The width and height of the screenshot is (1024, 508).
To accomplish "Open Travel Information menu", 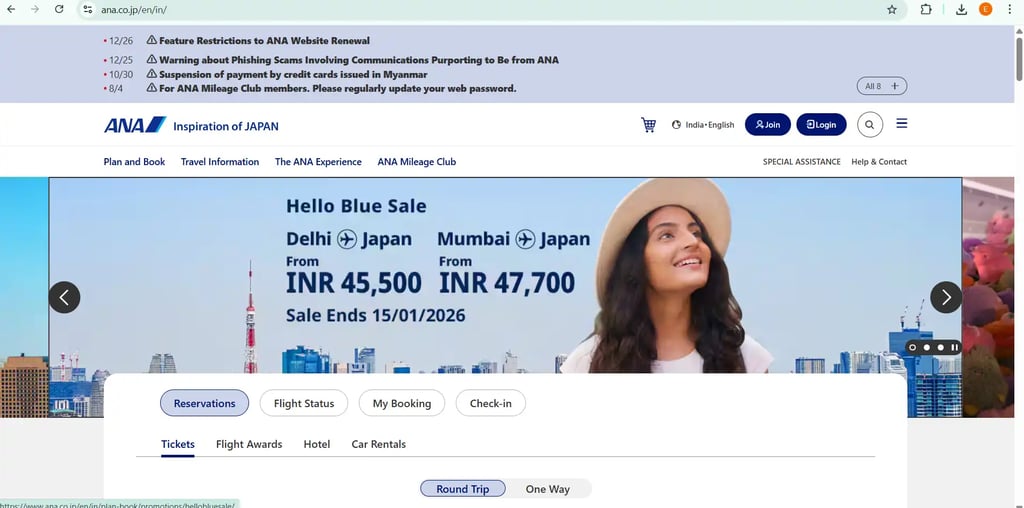I will (x=220, y=162).
